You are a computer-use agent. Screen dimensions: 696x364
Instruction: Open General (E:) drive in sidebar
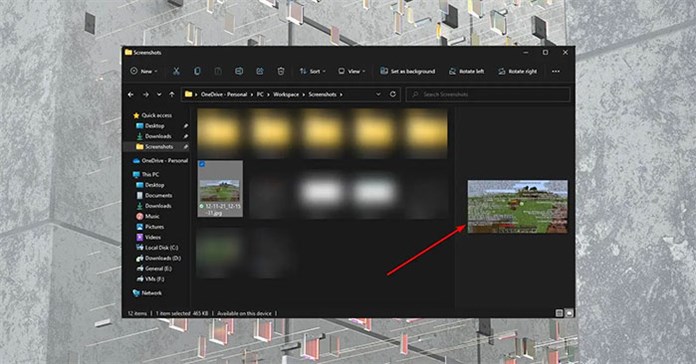click(x=158, y=269)
